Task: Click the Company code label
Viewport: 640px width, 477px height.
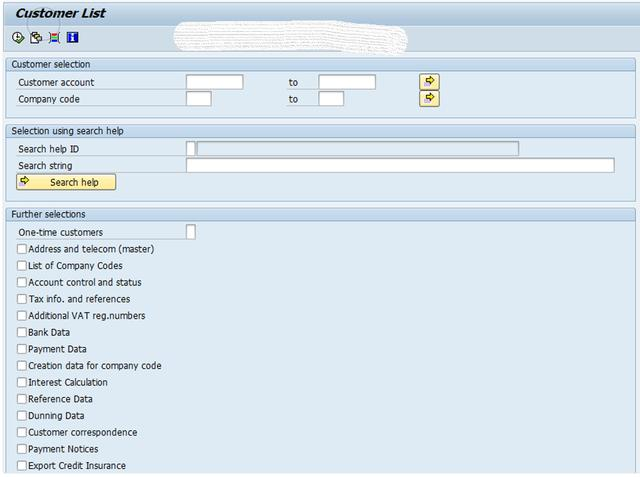Action: 49,99
